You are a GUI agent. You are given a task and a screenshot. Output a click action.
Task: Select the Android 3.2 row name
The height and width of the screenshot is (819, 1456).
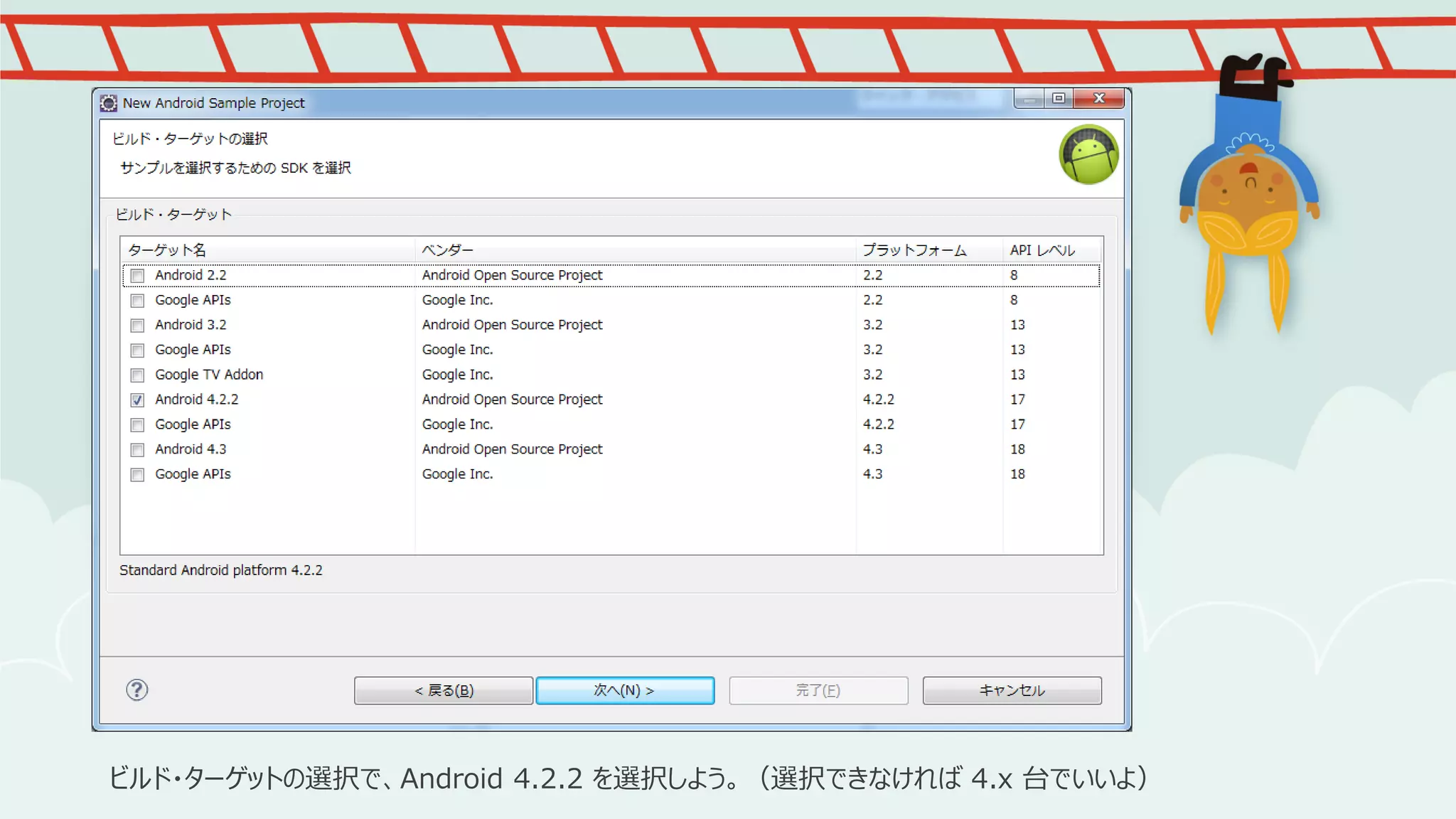pos(191,325)
